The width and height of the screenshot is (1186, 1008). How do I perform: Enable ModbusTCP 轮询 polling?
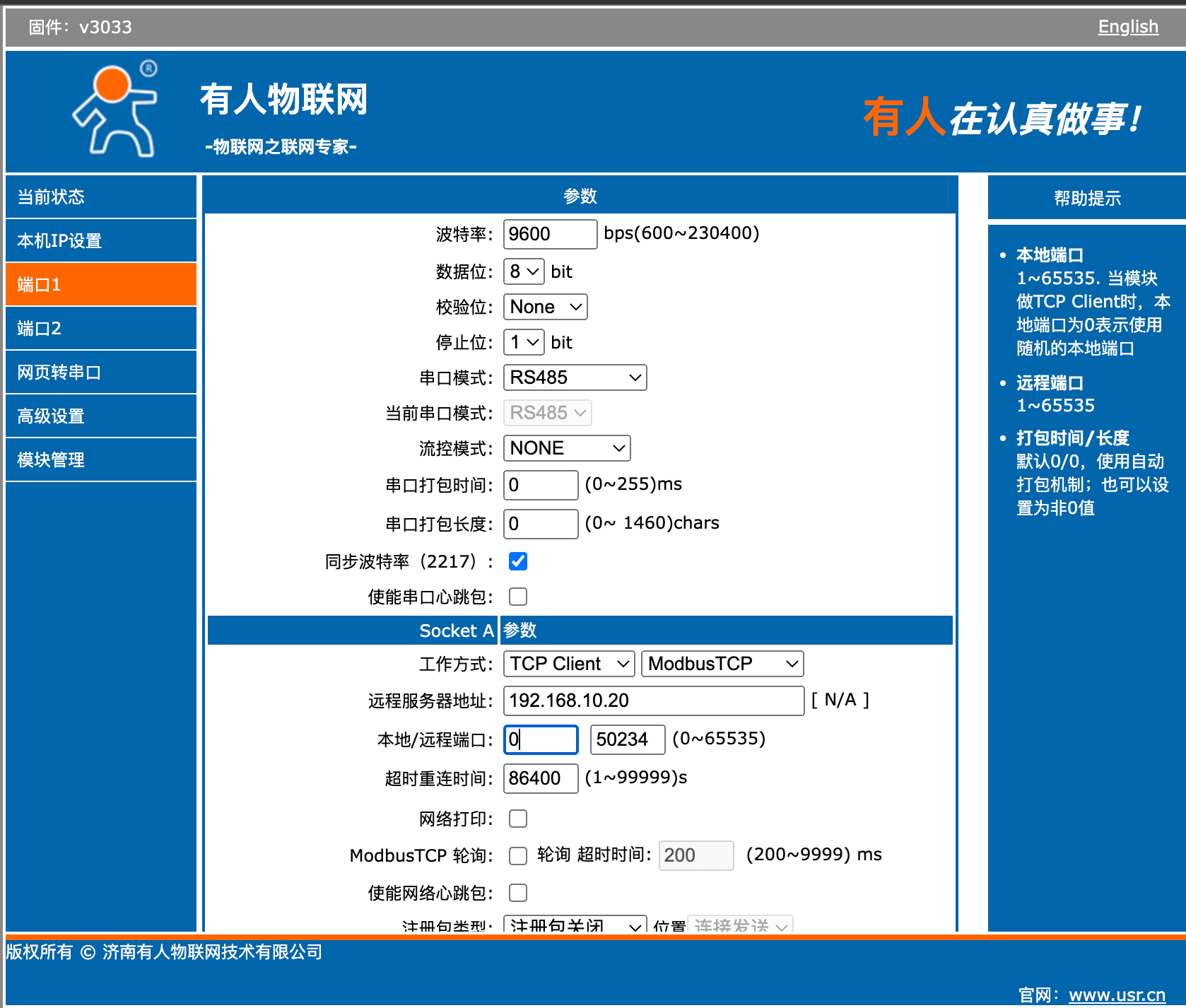pyautogui.click(x=518, y=855)
